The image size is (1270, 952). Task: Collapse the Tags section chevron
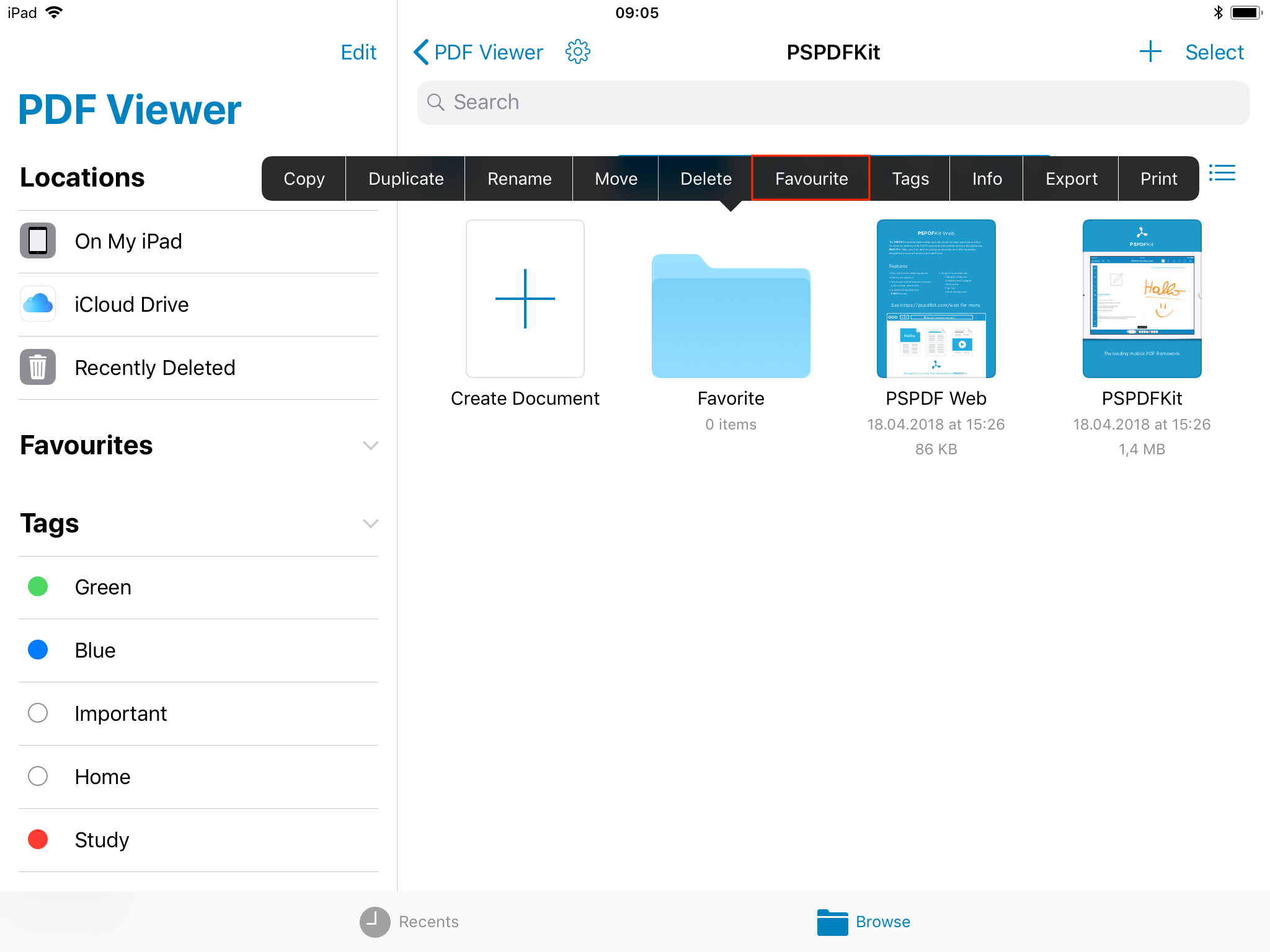click(370, 524)
